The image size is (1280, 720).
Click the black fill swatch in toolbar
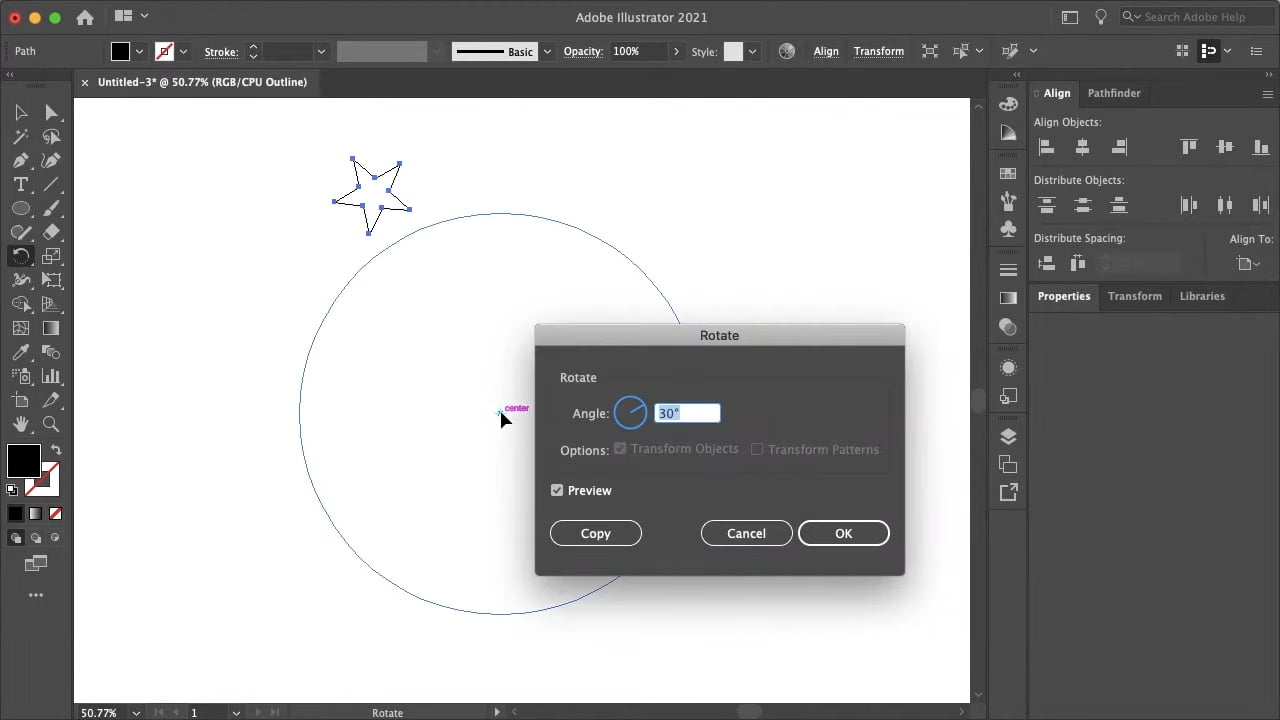point(24,461)
